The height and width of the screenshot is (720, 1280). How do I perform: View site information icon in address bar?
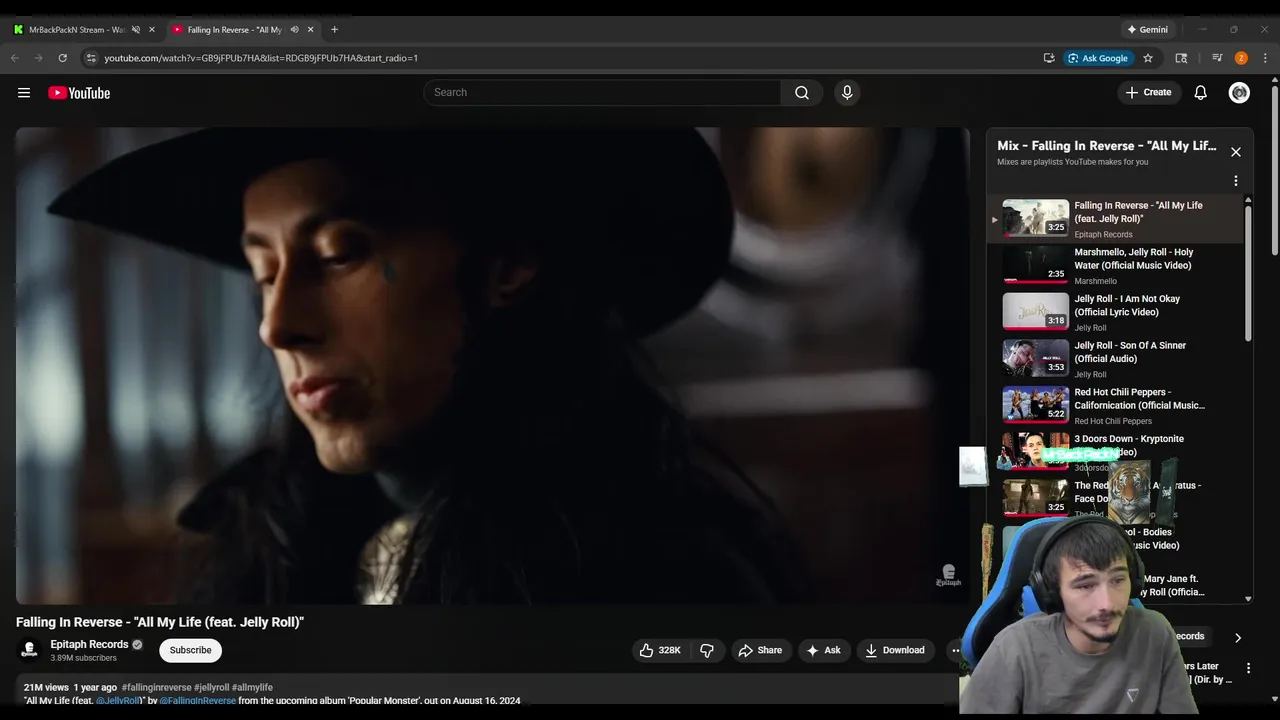click(x=91, y=58)
